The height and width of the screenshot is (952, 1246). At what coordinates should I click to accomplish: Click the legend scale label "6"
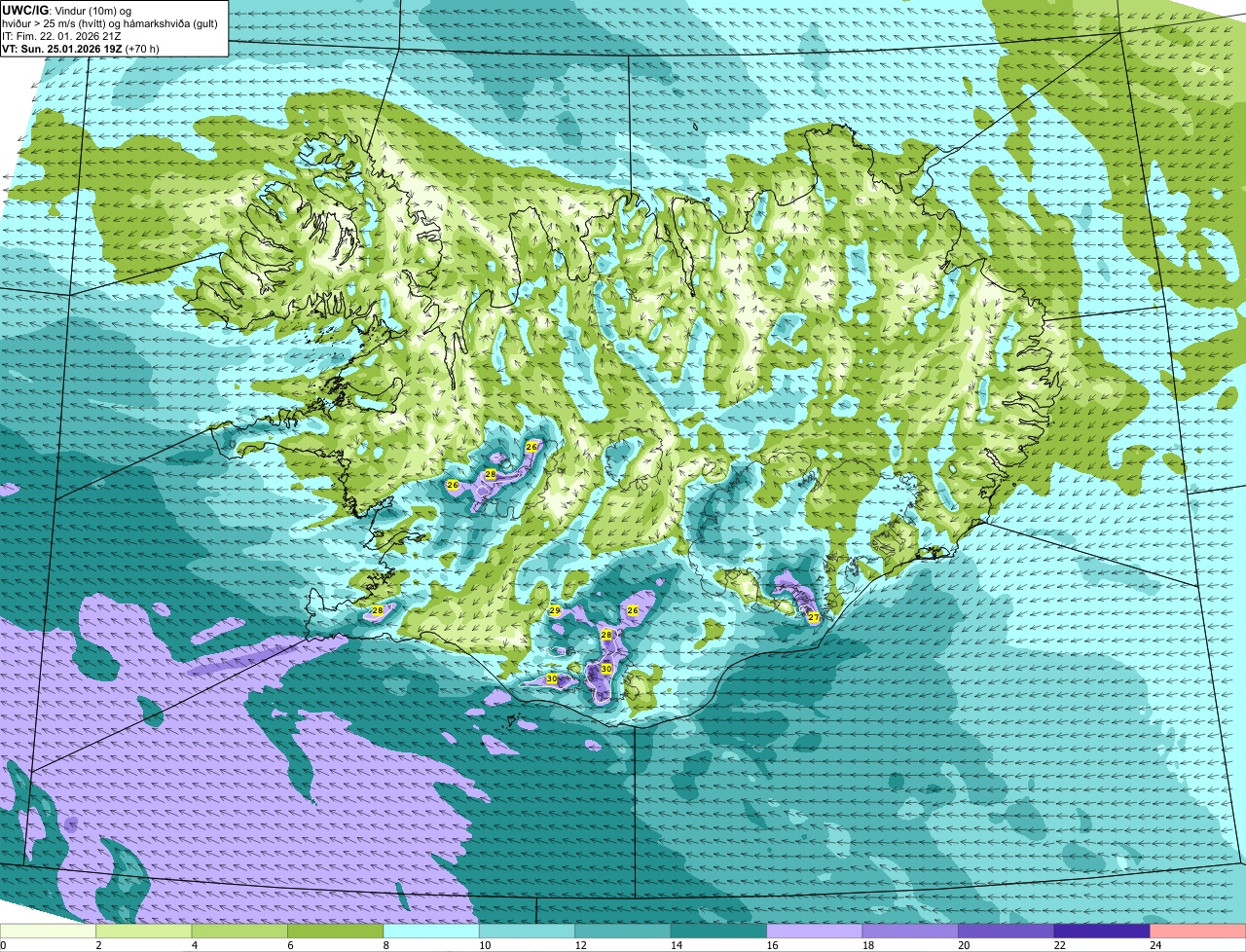288,945
